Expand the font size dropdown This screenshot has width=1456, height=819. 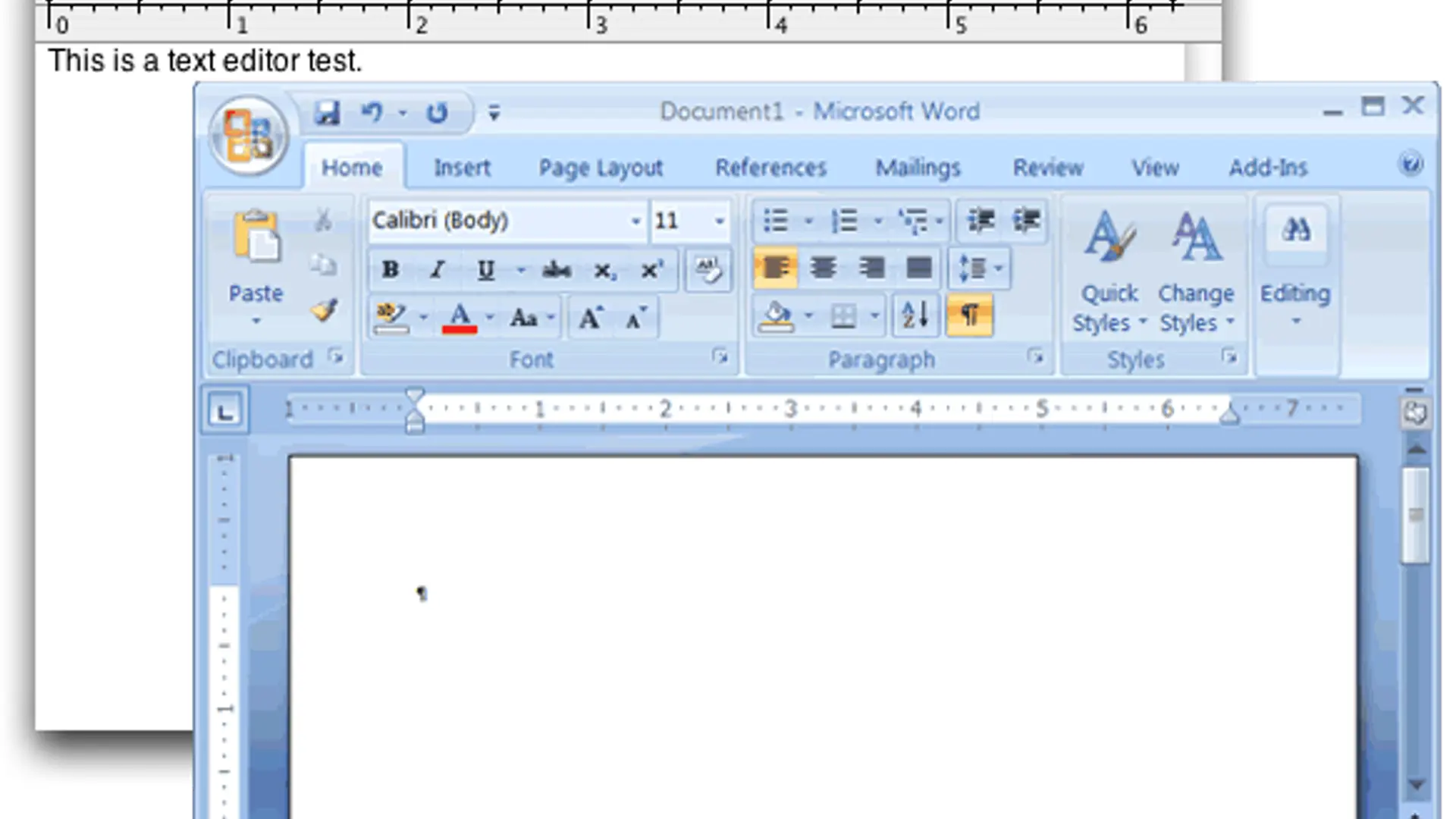[719, 221]
